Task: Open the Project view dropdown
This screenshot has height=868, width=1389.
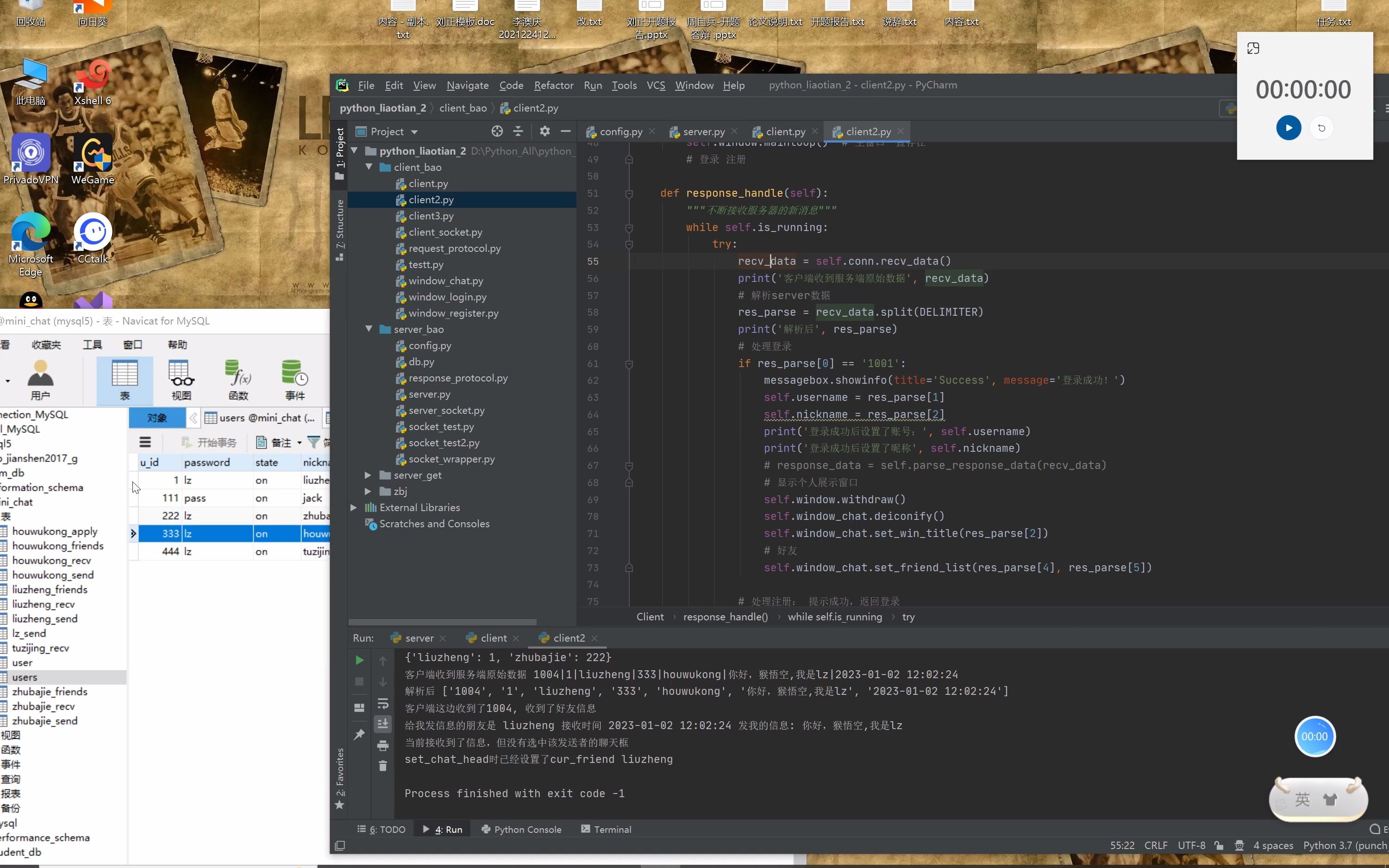Action: click(414, 132)
